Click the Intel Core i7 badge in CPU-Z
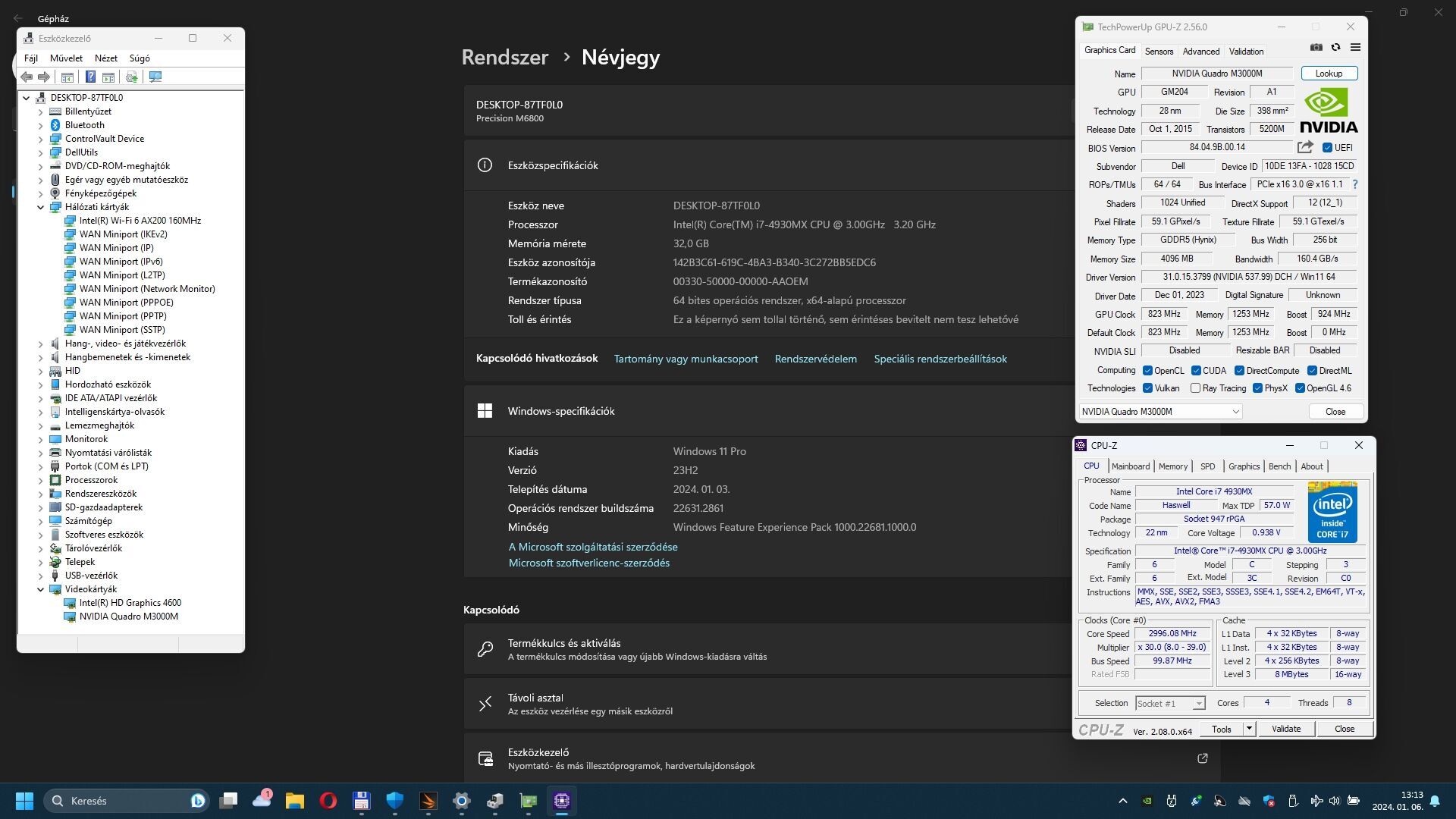1456x819 pixels. click(x=1332, y=511)
